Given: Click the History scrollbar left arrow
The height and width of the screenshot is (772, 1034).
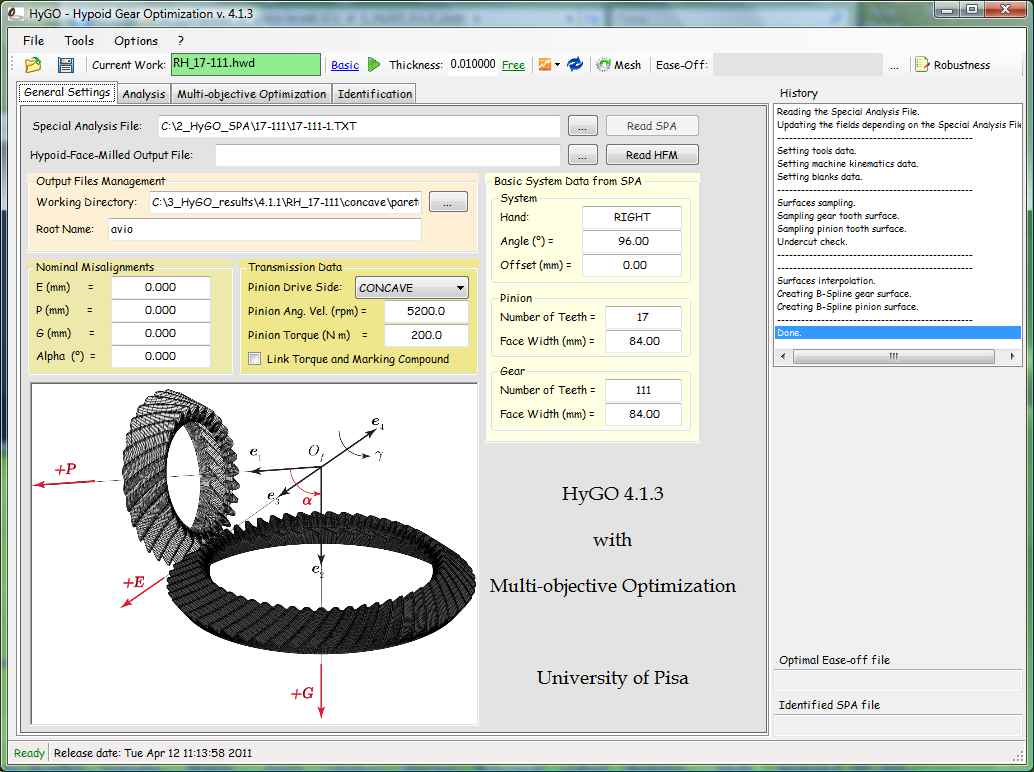Looking at the screenshot, I should click(x=783, y=356).
